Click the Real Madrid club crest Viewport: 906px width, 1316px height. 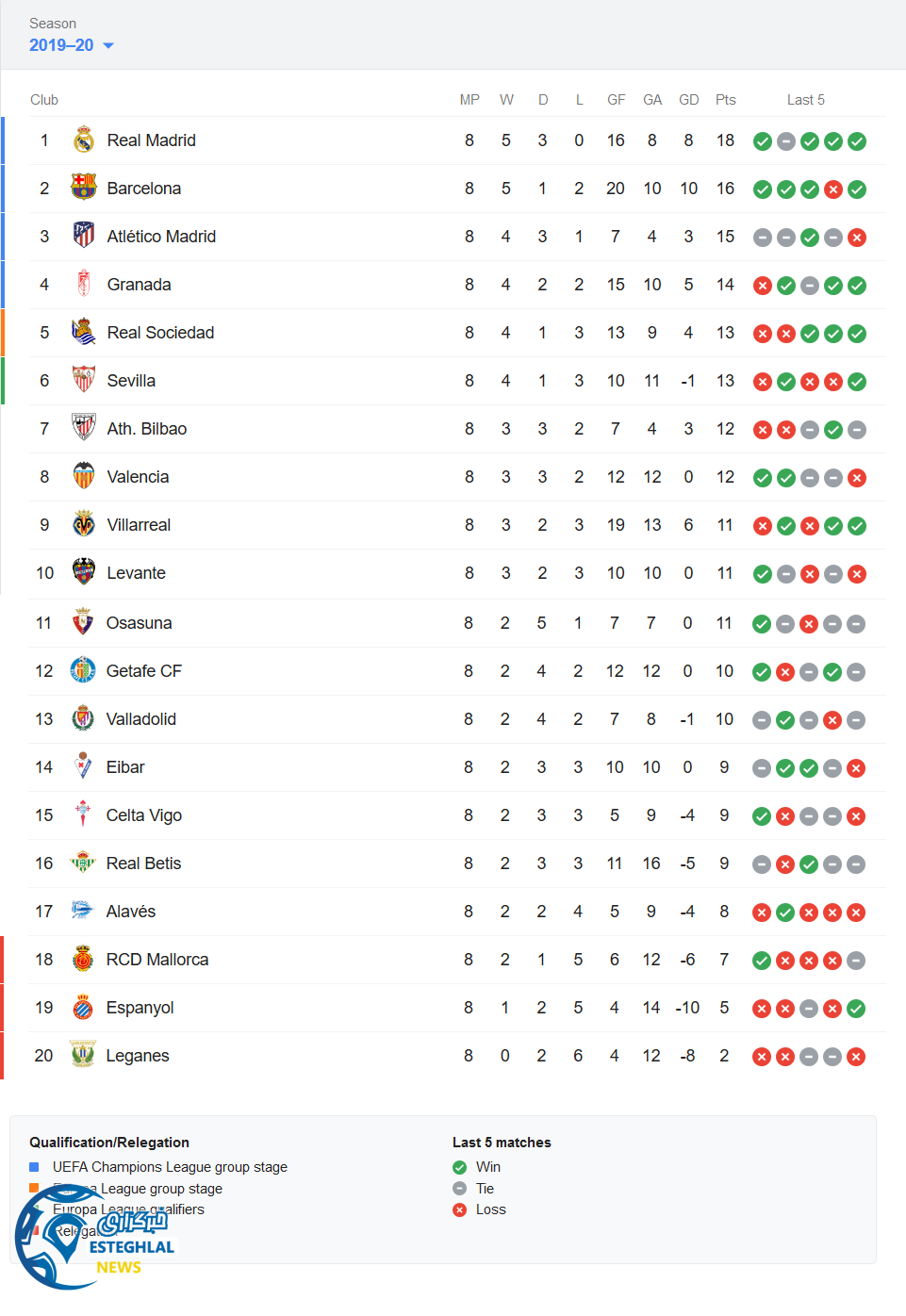(84, 140)
